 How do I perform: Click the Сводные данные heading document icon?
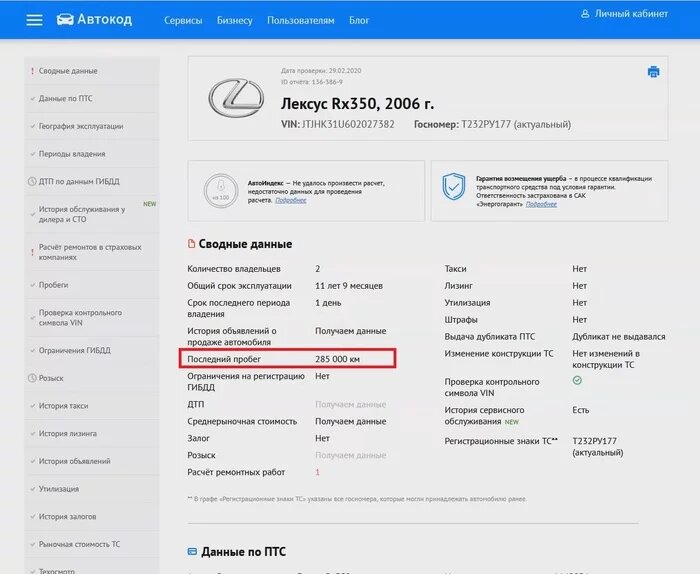coord(192,243)
